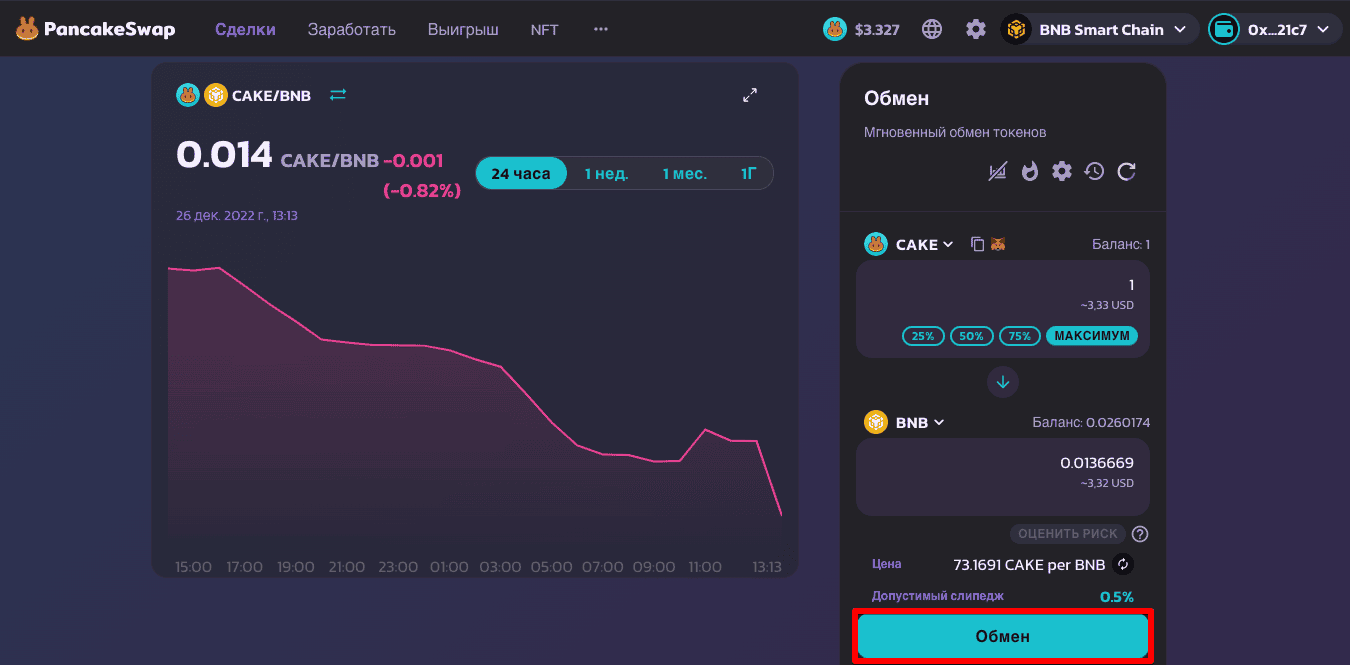Select the 1Г chart range
1350x668 pixels.
pyautogui.click(x=749, y=173)
